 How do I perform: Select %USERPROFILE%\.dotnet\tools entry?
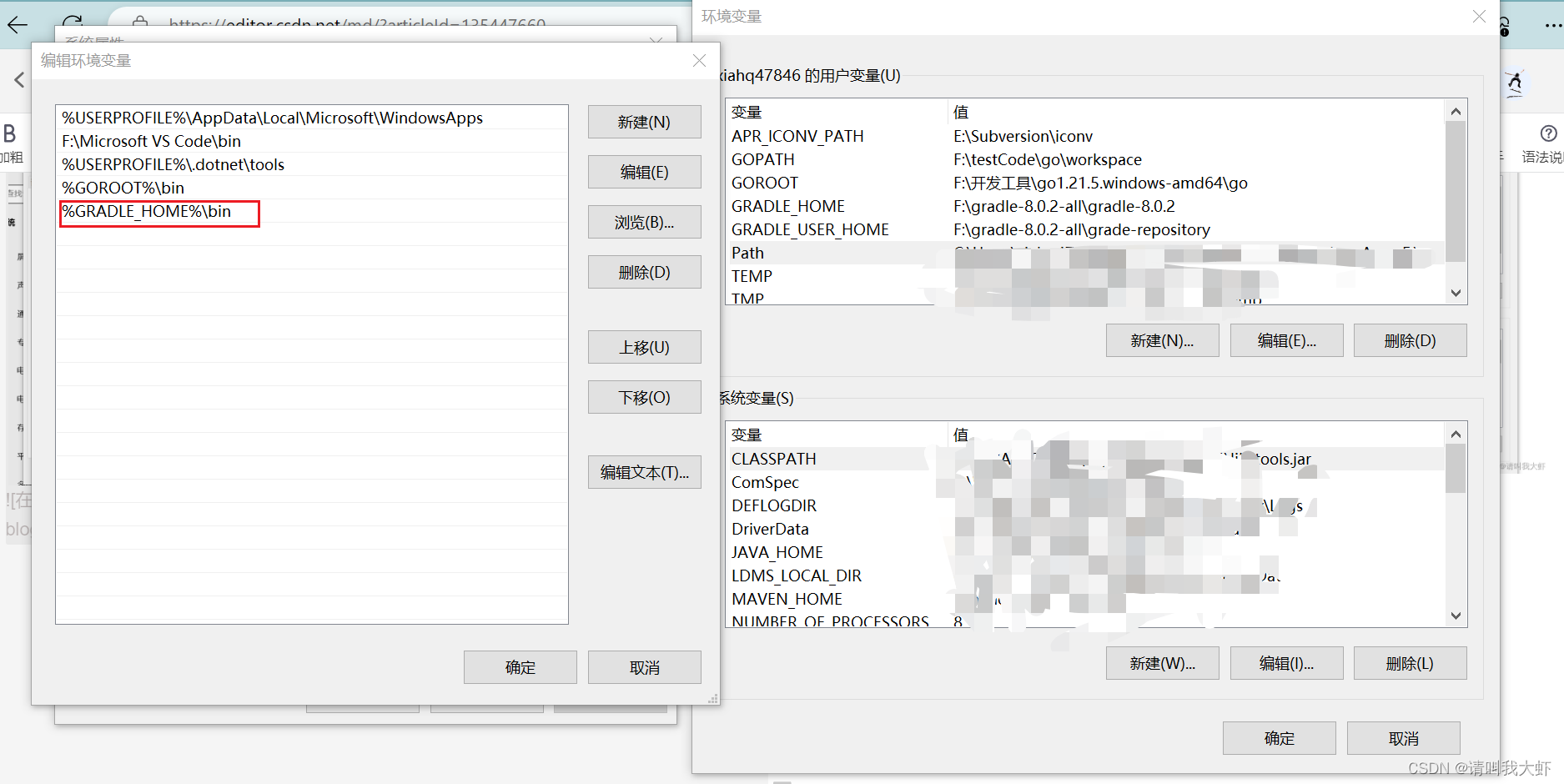(312, 164)
